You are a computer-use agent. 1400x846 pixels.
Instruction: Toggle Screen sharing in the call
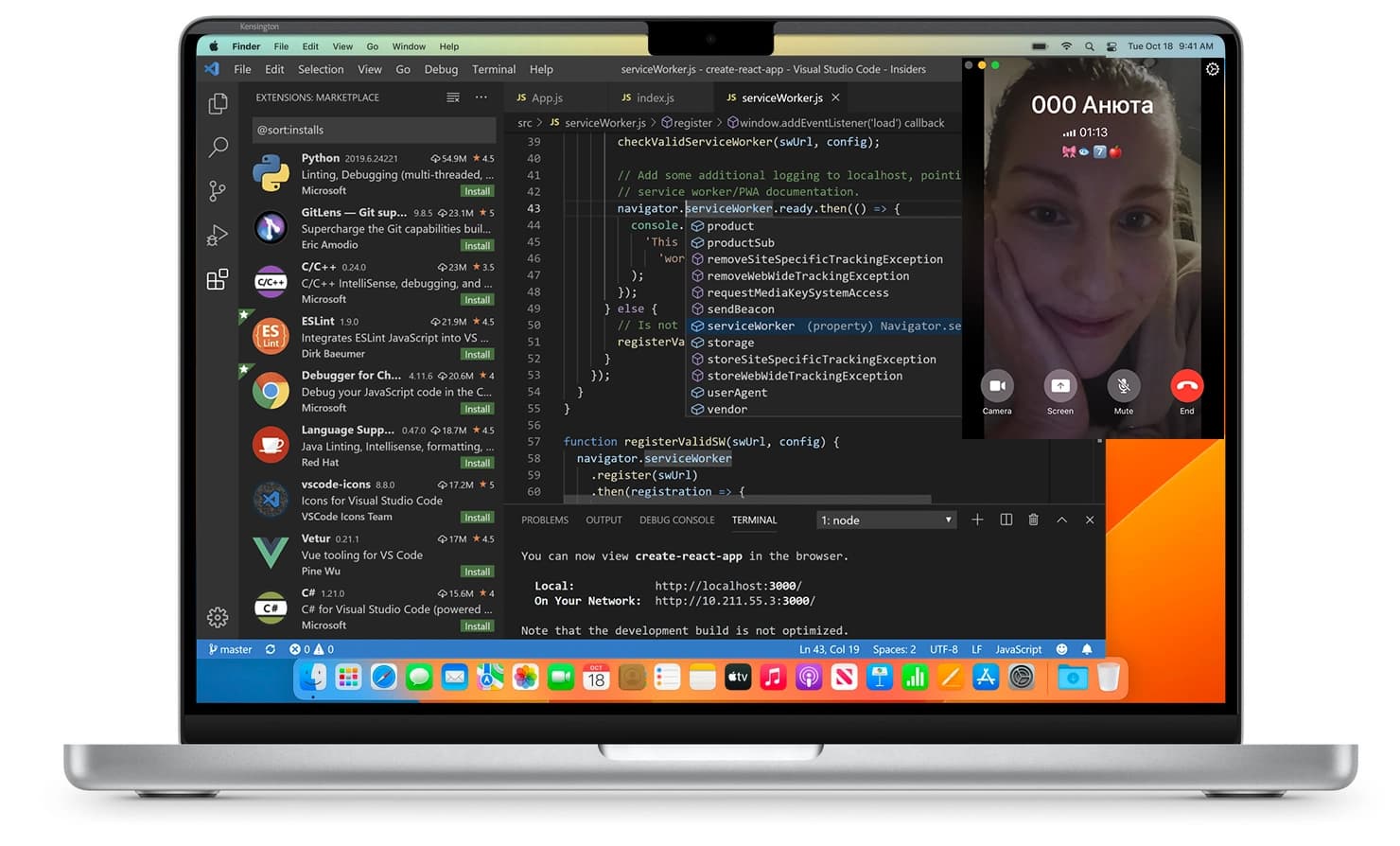(1059, 386)
